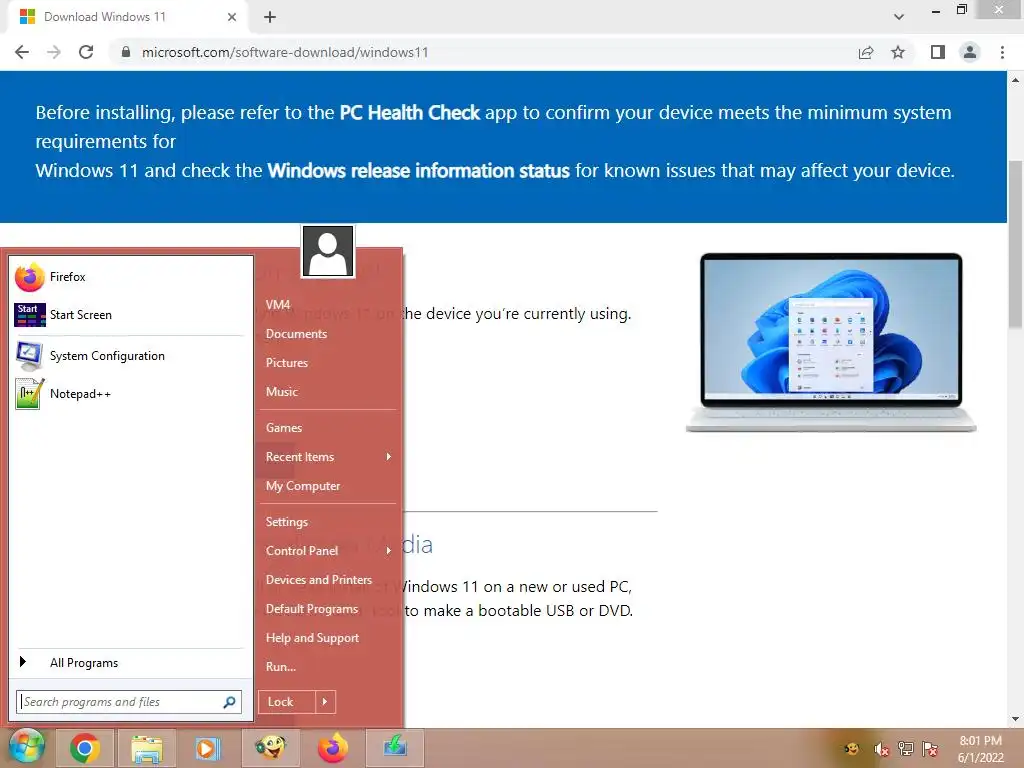The image size is (1024, 768).
Task: Click the scrollbar down arrow
Action: coord(1016,719)
